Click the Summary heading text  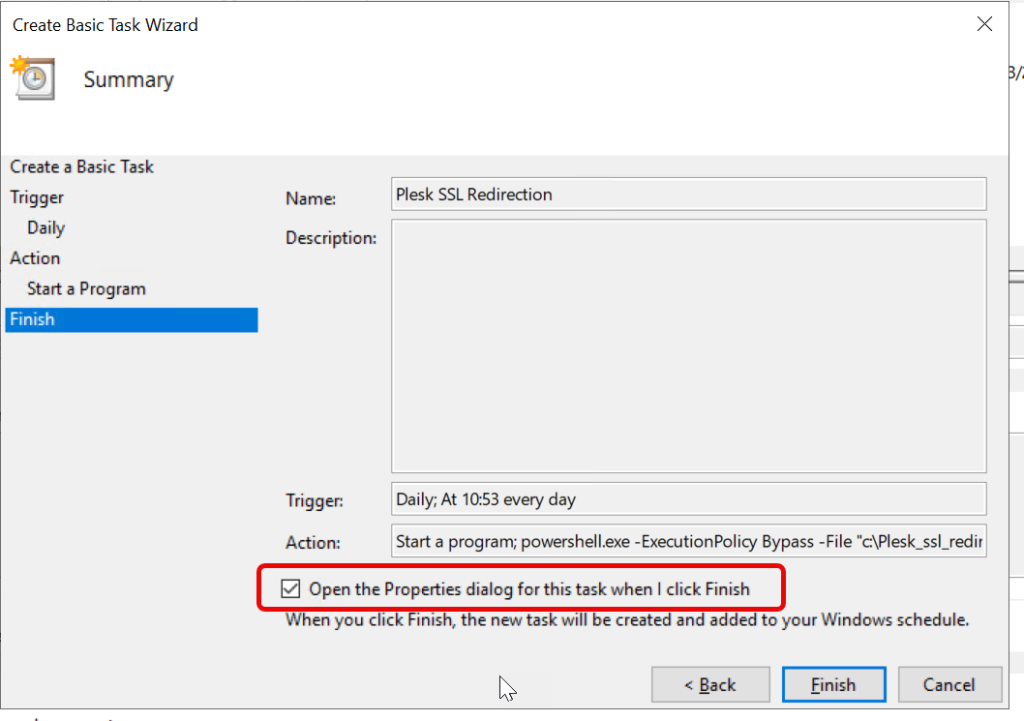[x=129, y=80]
